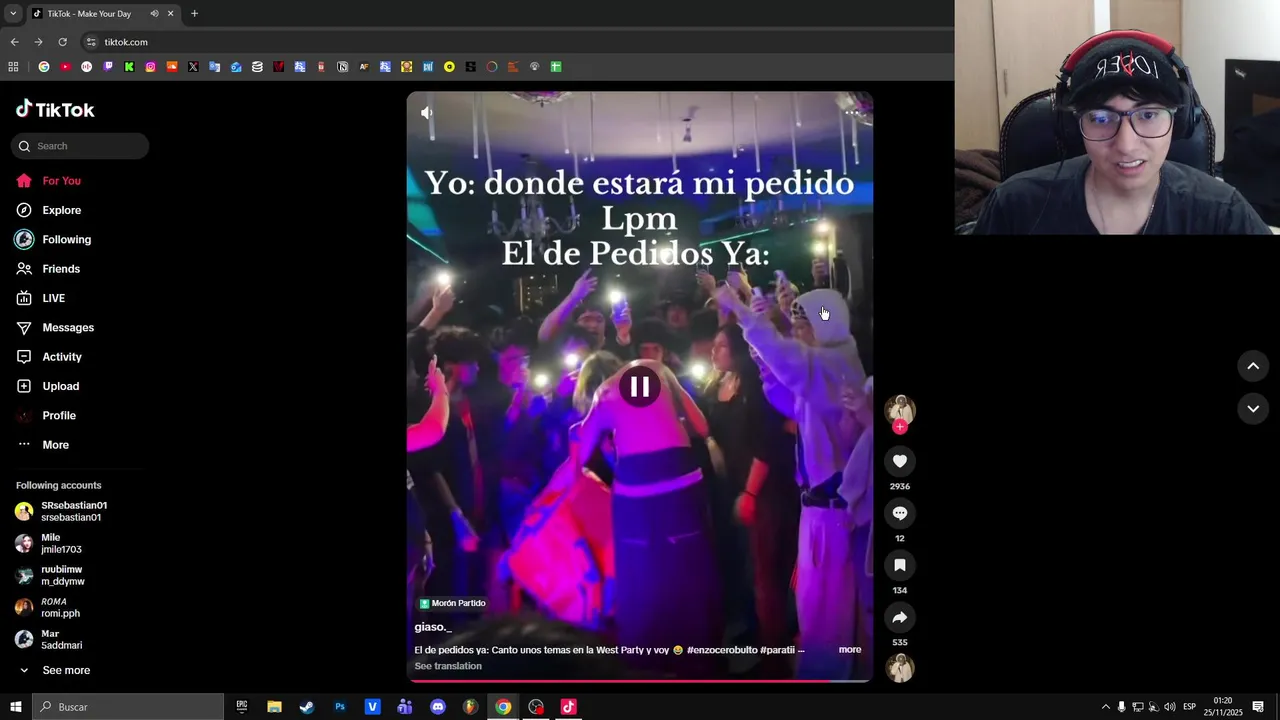Screen dimensions: 1280x720
Task: Open Photoshop from the taskbar
Action: coord(340,707)
